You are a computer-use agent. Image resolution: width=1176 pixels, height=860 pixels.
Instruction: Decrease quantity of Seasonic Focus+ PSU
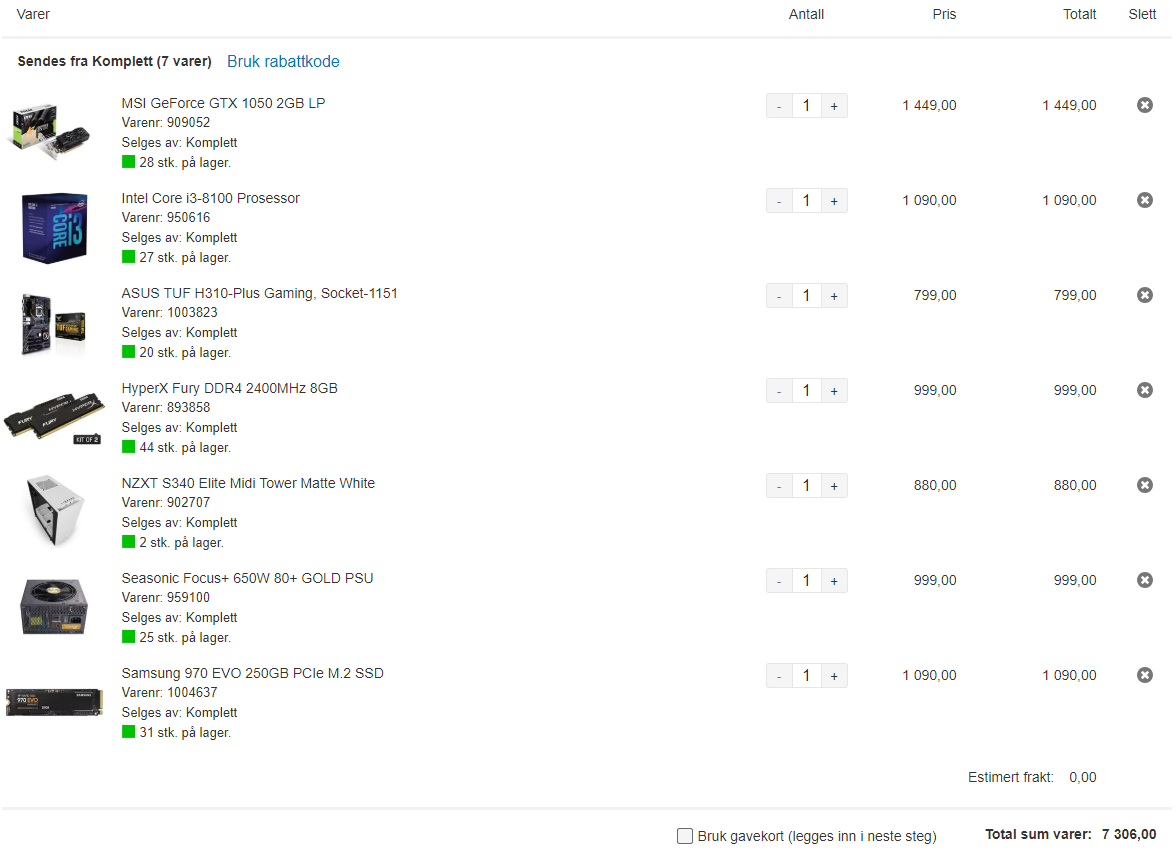click(x=779, y=581)
